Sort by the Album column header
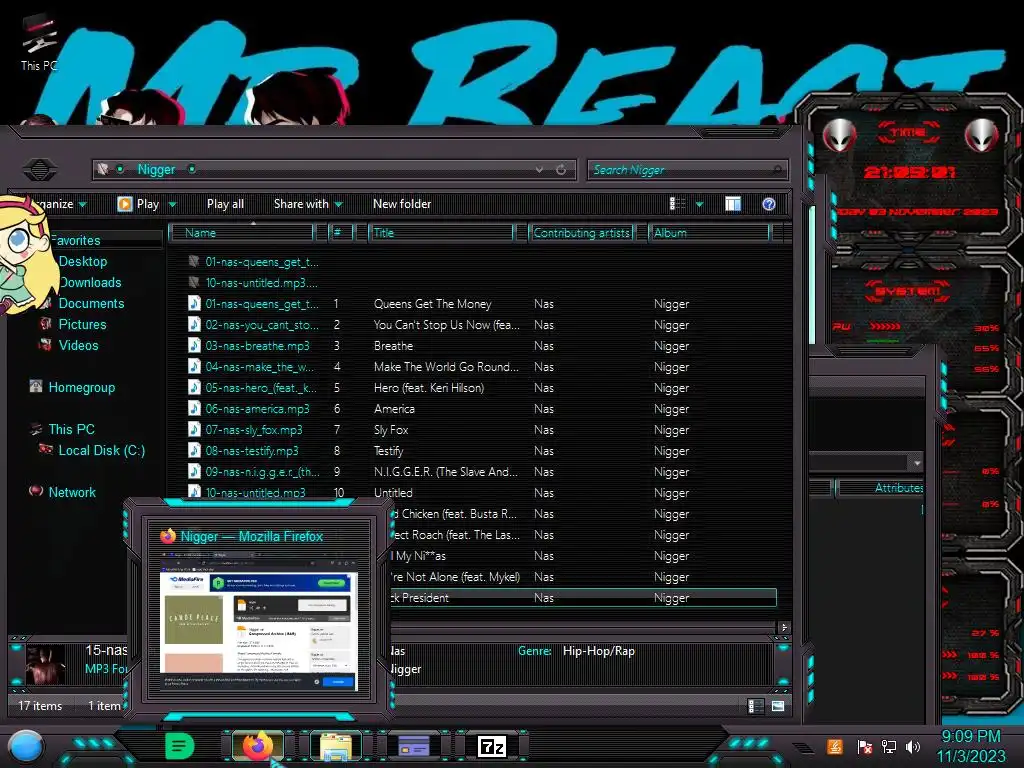 (x=709, y=232)
